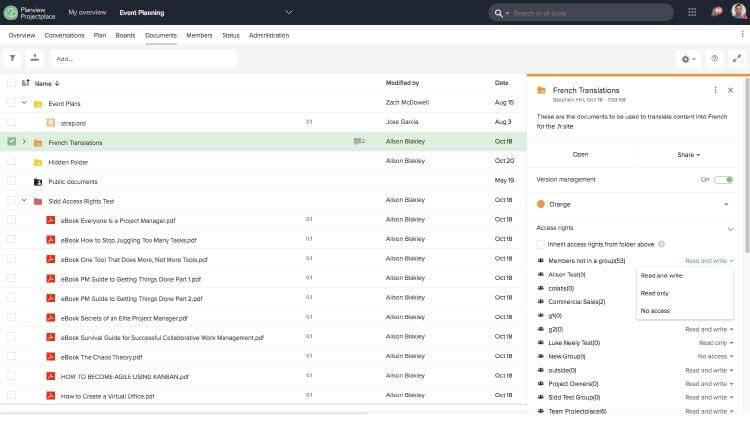Open the Orange folder color selector
The height and width of the screenshot is (422, 750).
click(636, 204)
